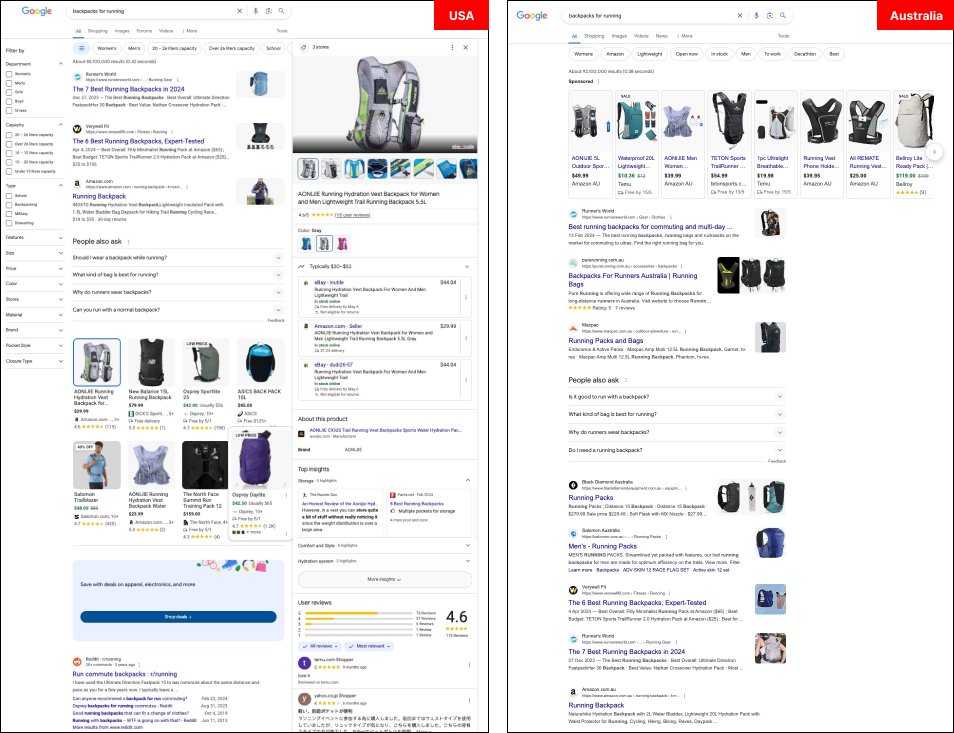The image size is (954, 733).
Task: Clear the search box in Australia window
Action: (740, 16)
